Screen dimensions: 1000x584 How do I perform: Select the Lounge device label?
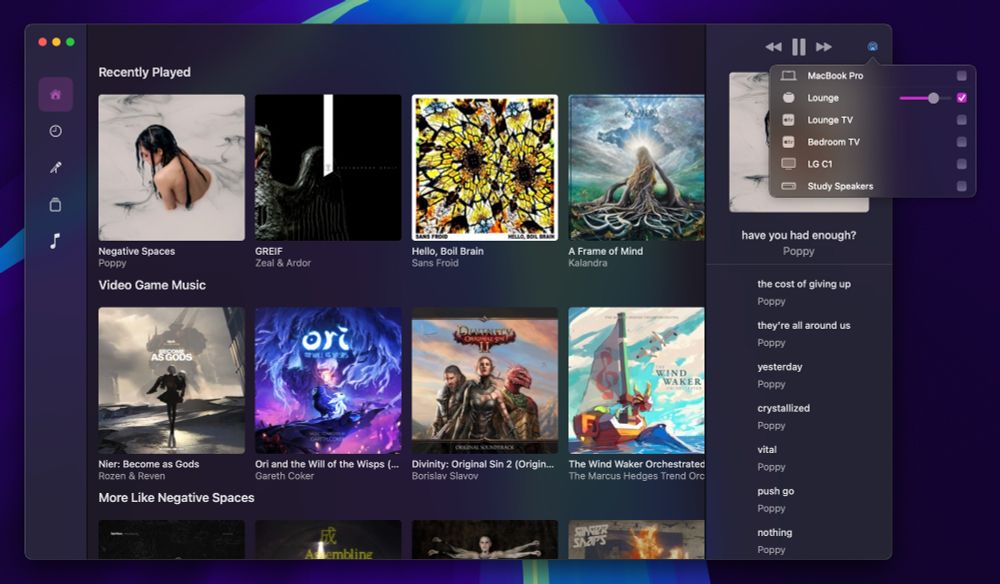(823, 98)
